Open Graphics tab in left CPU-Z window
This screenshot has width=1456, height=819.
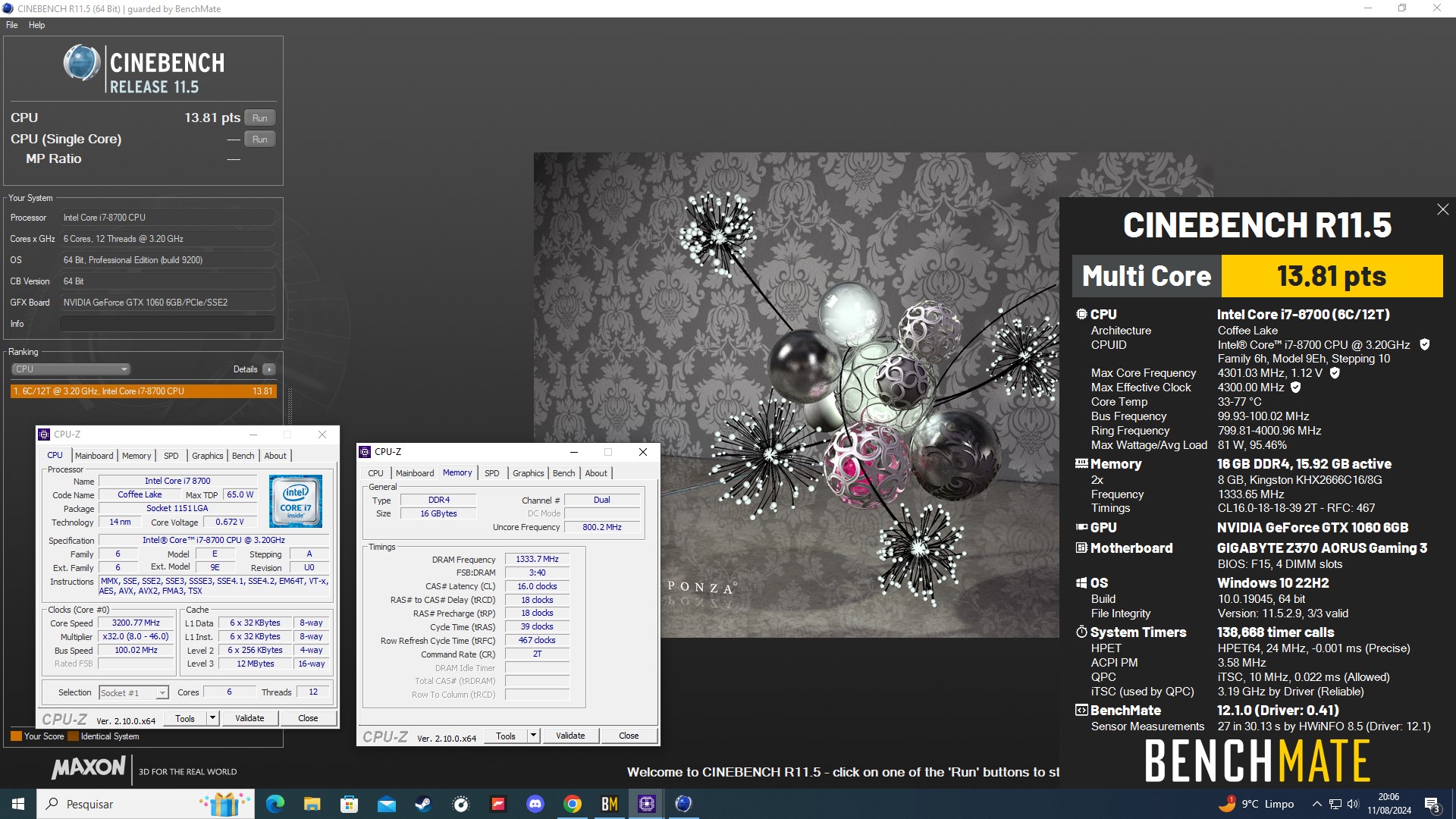(x=207, y=456)
